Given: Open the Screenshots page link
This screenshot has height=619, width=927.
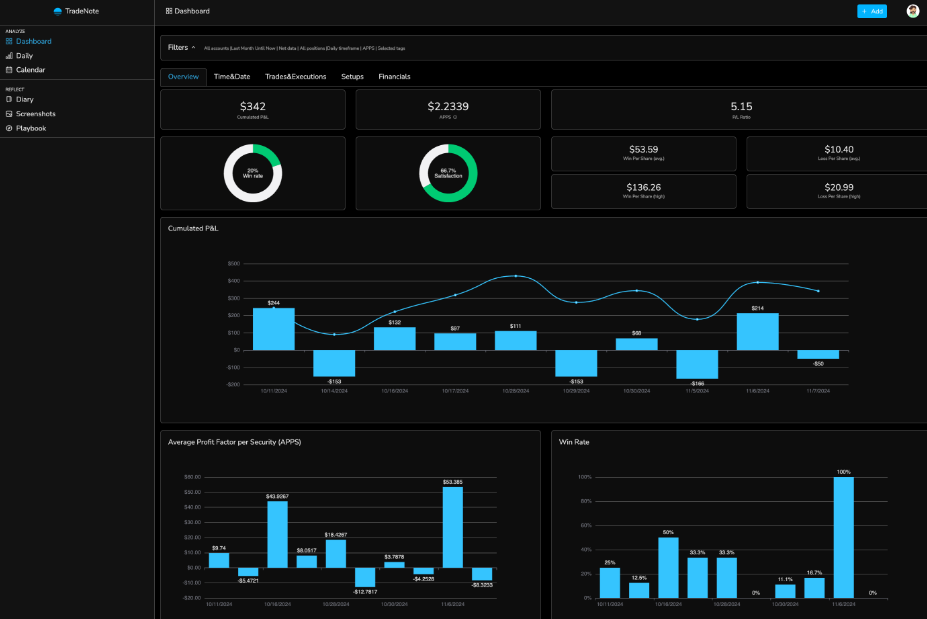Looking at the screenshot, I should pyautogui.click(x=35, y=114).
